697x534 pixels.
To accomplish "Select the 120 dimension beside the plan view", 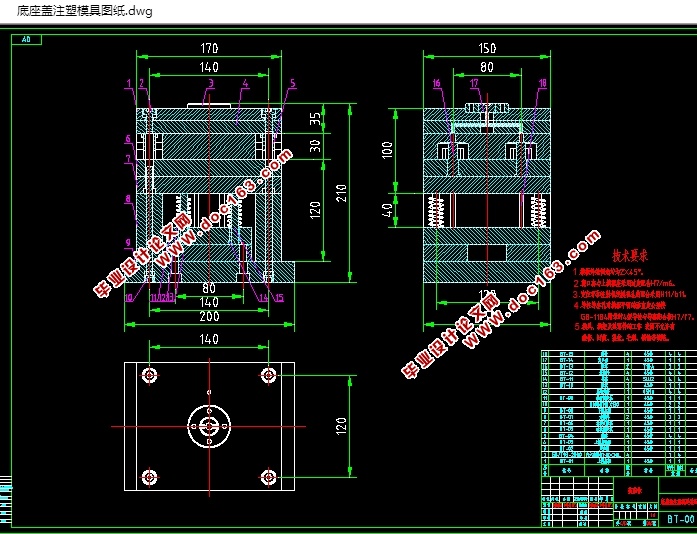I will click(341, 426).
